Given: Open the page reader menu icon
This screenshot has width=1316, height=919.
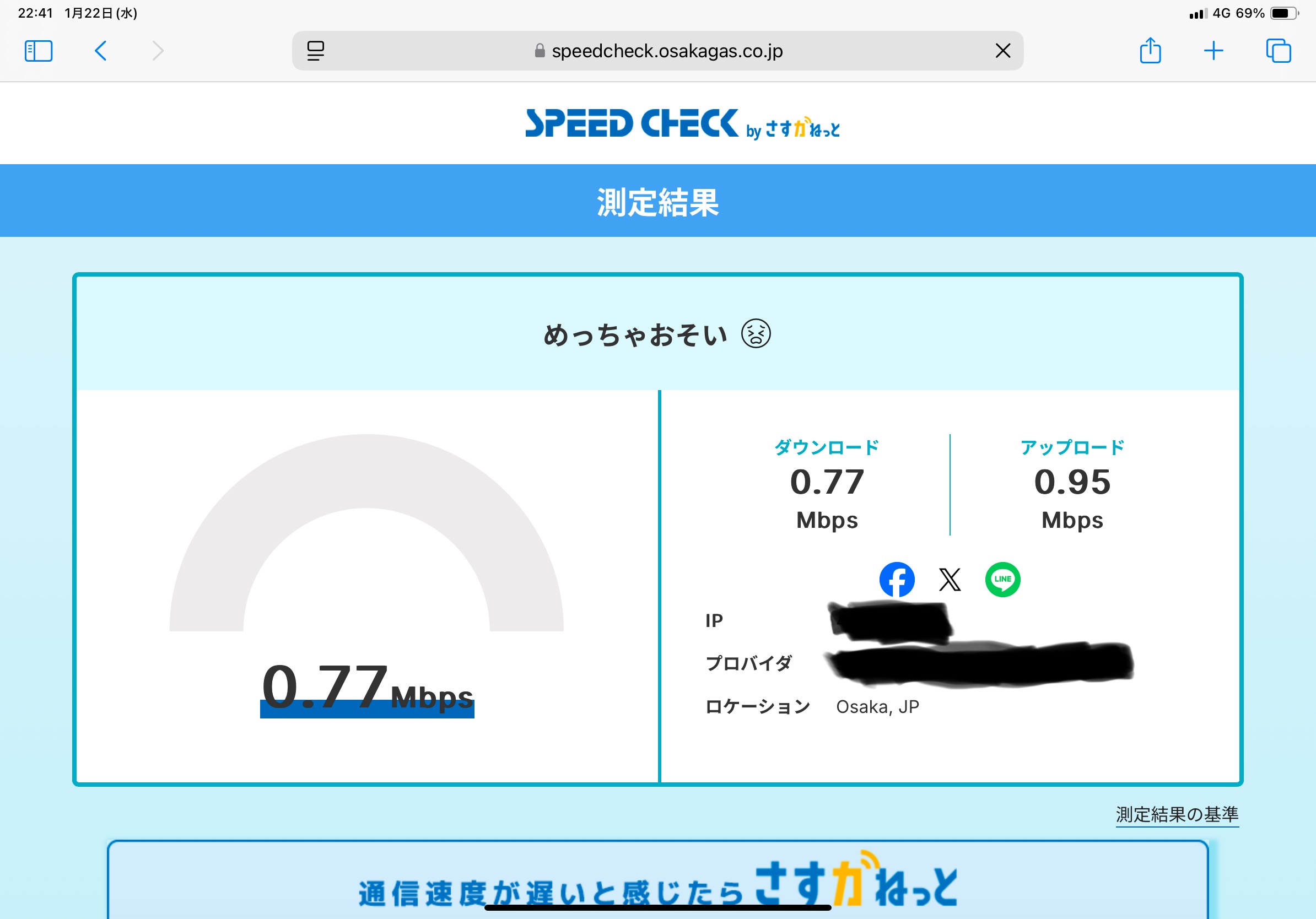Looking at the screenshot, I should (x=315, y=51).
